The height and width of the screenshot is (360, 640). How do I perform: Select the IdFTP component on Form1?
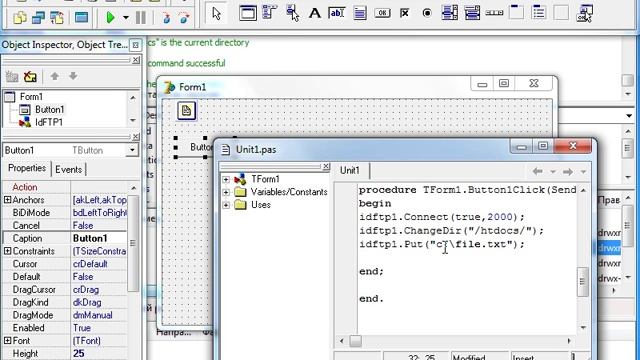[x=187, y=111]
